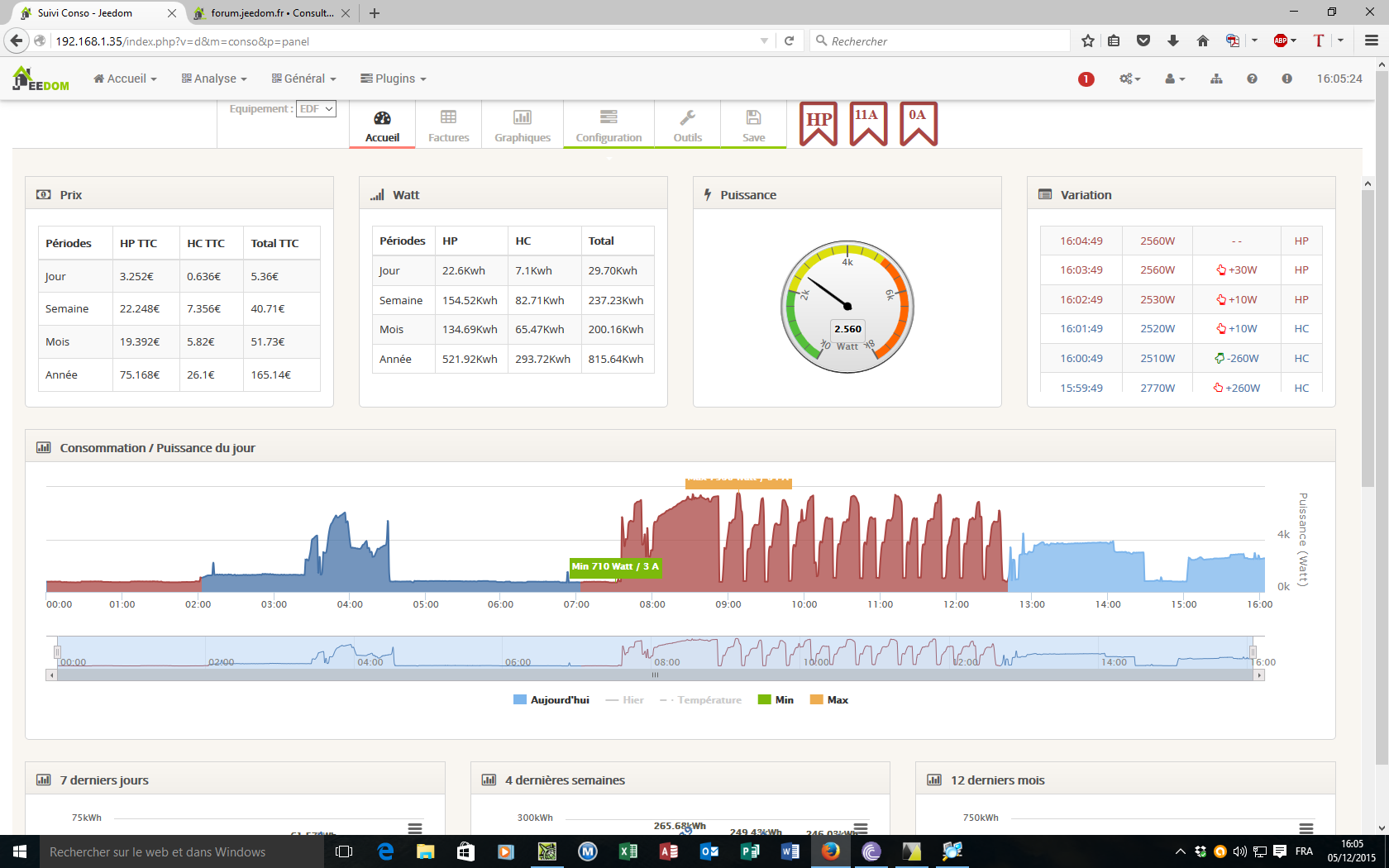
Task: Focus the browser URL address field
Action: 405,41
